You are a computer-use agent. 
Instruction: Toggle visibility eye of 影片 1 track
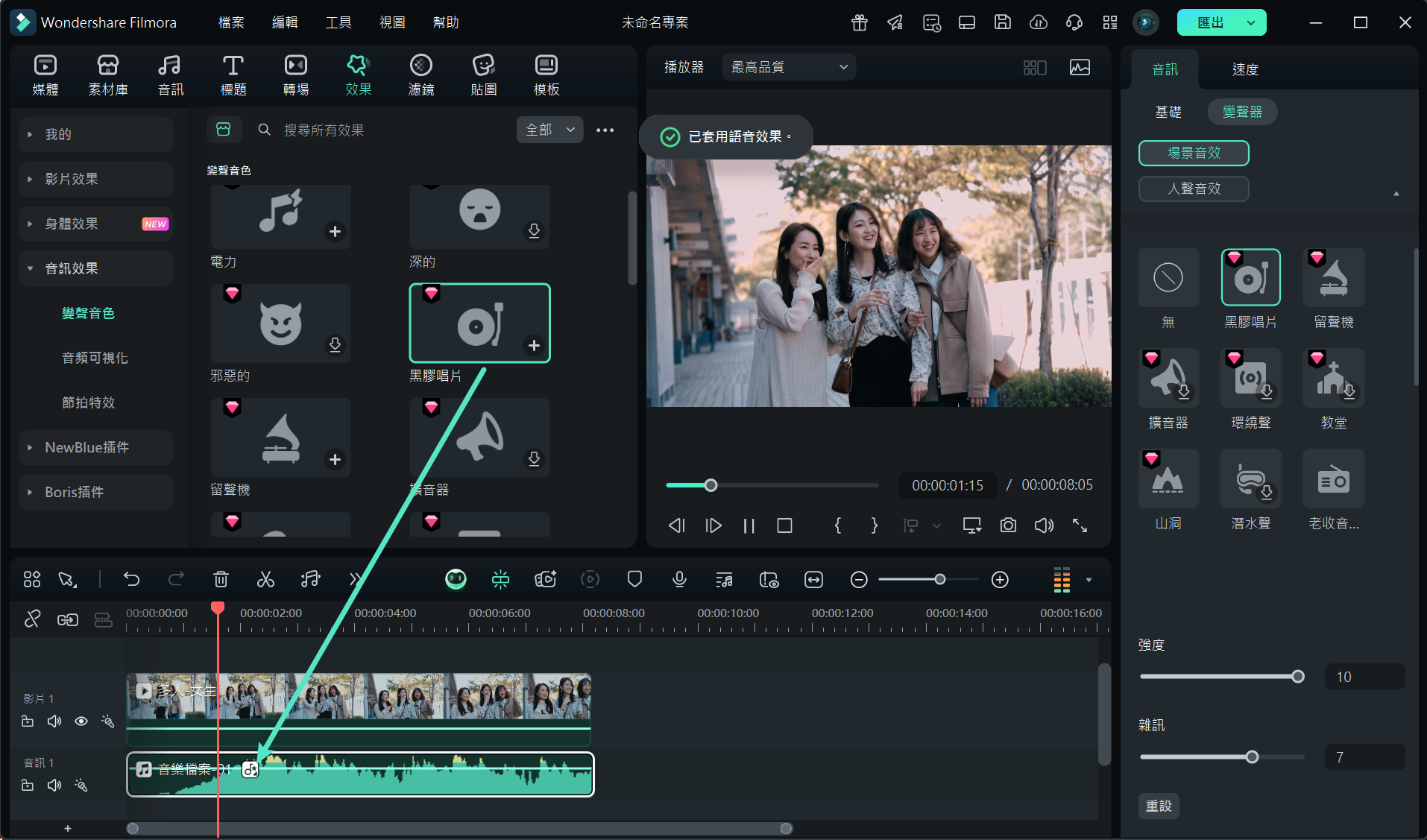[81, 721]
